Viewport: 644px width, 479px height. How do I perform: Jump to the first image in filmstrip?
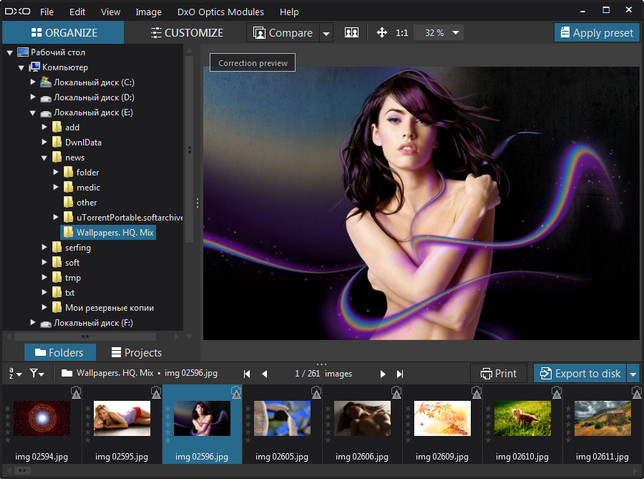(247, 373)
